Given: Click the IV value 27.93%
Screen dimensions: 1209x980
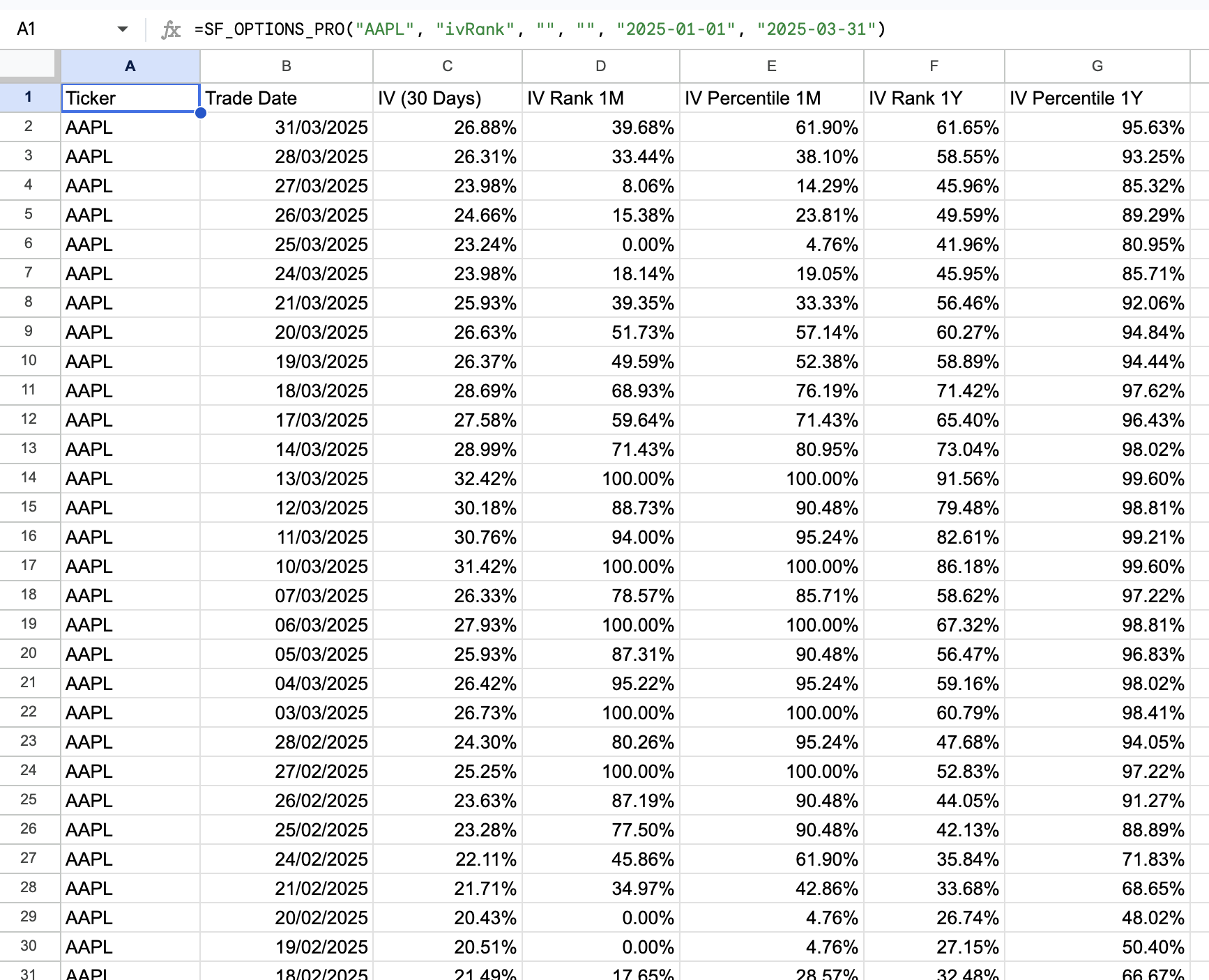Looking at the screenshot, I should (x=448, y=625).
